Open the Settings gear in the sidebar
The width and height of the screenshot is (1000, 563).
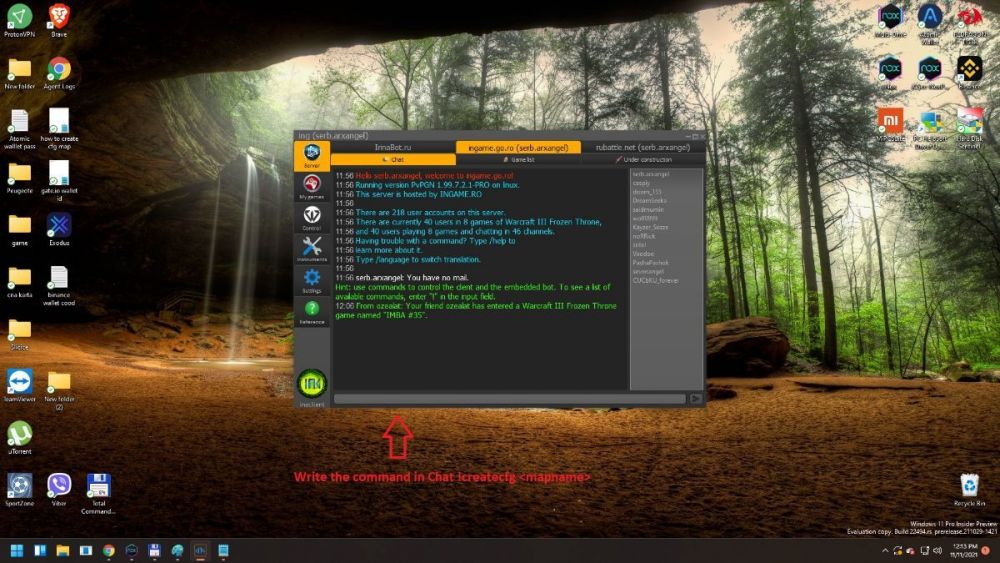[312, 280]
